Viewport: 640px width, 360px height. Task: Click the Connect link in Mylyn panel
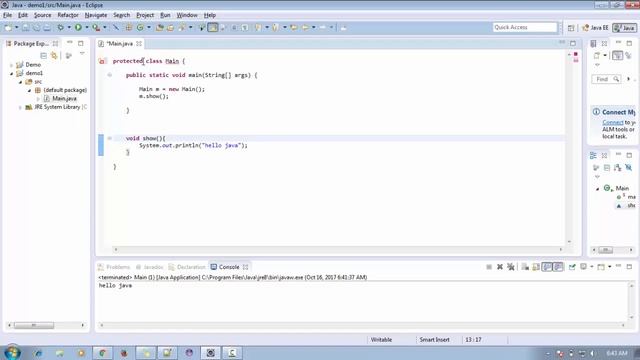click(613, 122)
